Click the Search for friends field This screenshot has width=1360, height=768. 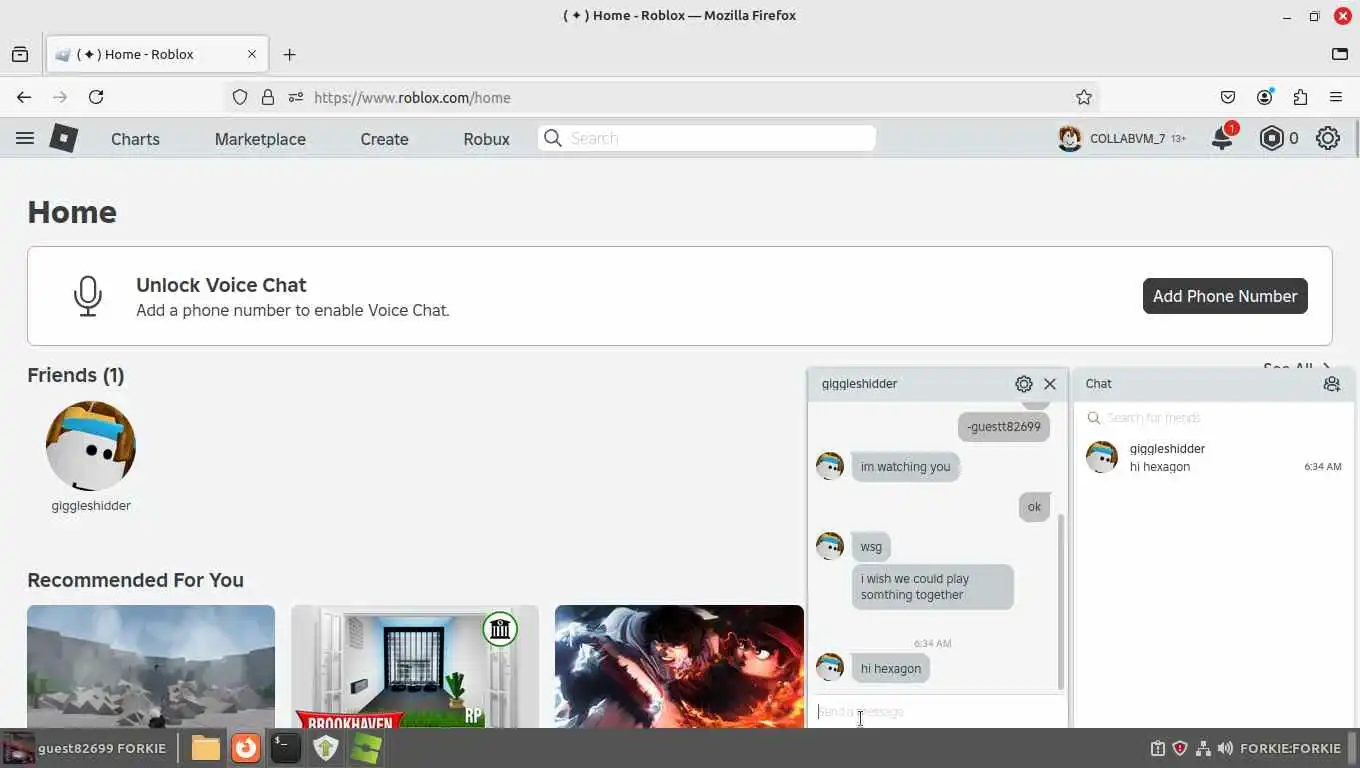click(1213, 418)
